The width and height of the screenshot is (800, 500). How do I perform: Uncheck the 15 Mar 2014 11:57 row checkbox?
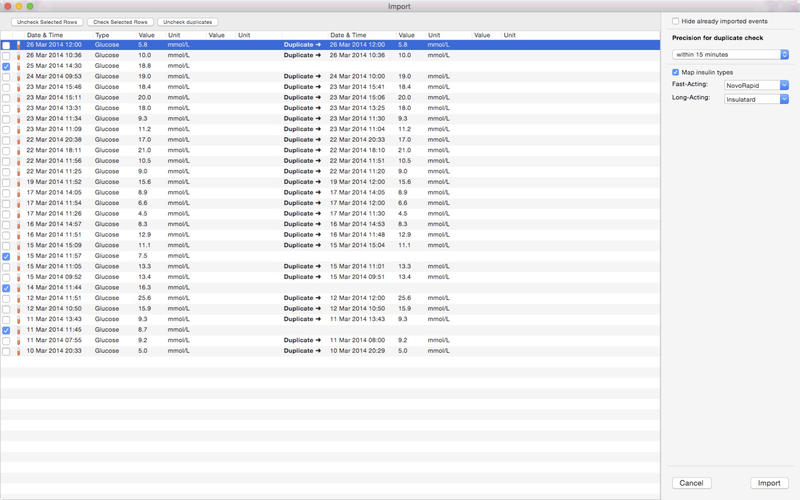[6, 256]
